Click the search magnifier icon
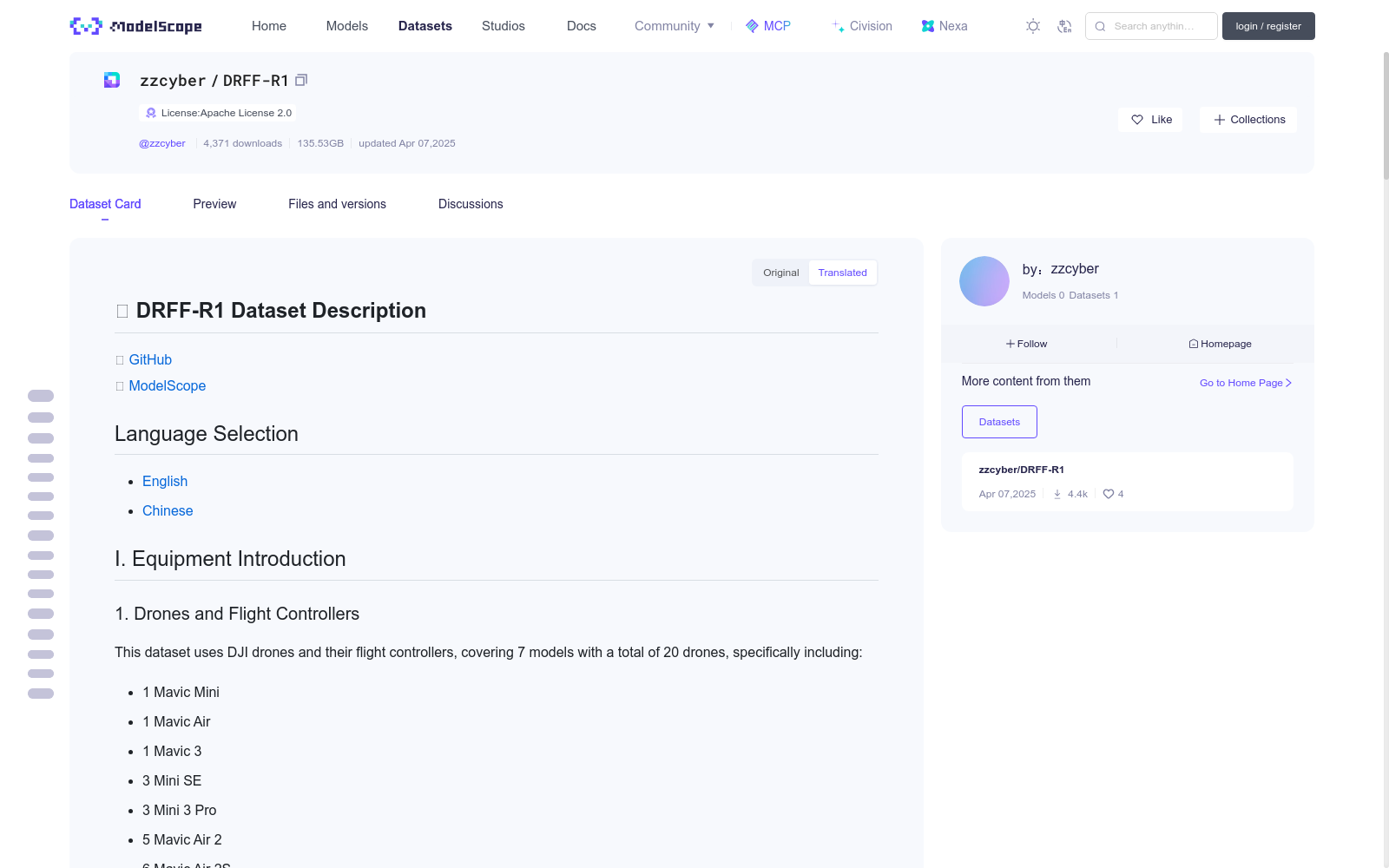 pyautogui.click(x=1100, y=26)
